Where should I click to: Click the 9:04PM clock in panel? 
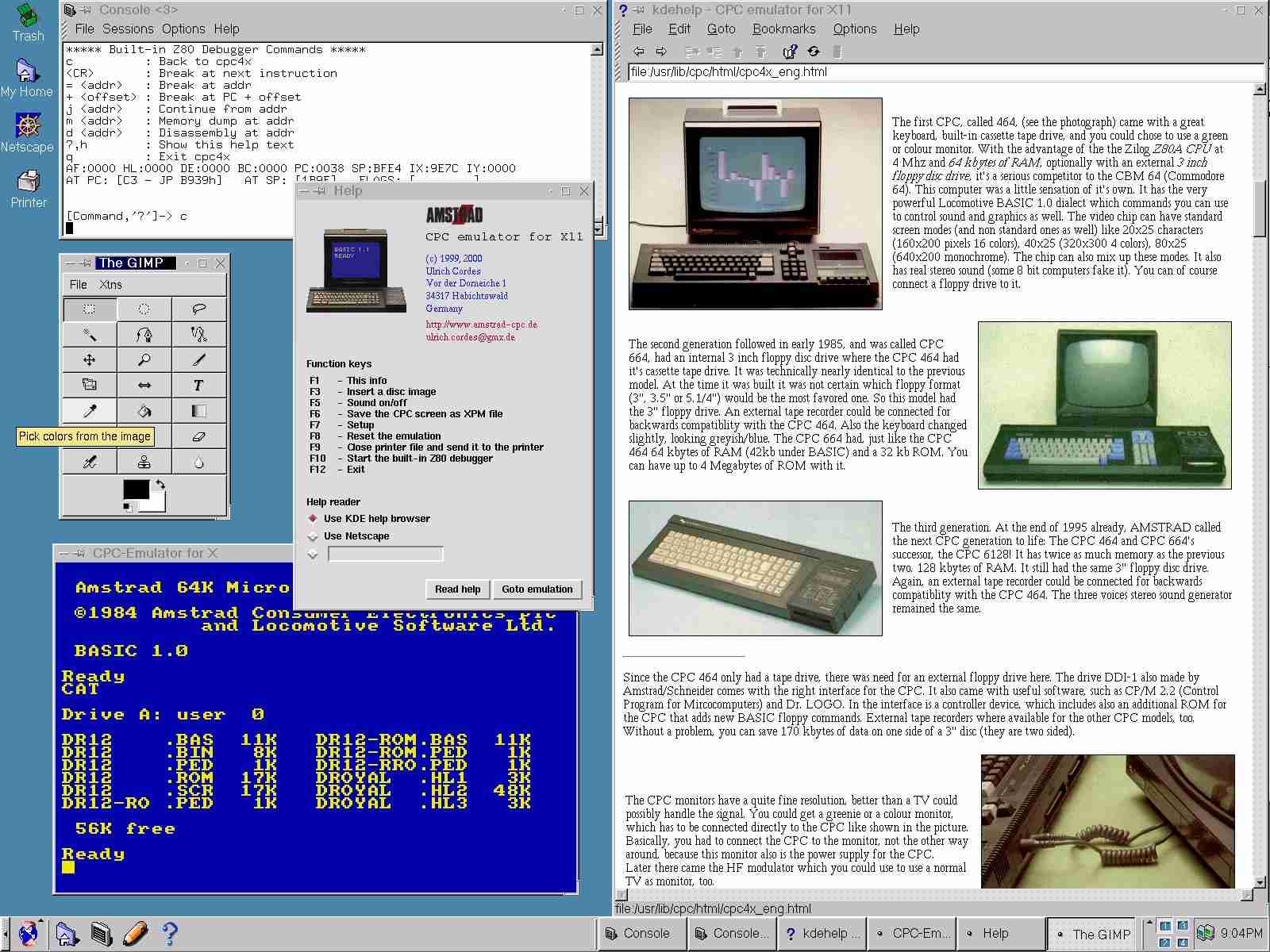tap(1241, 933)
